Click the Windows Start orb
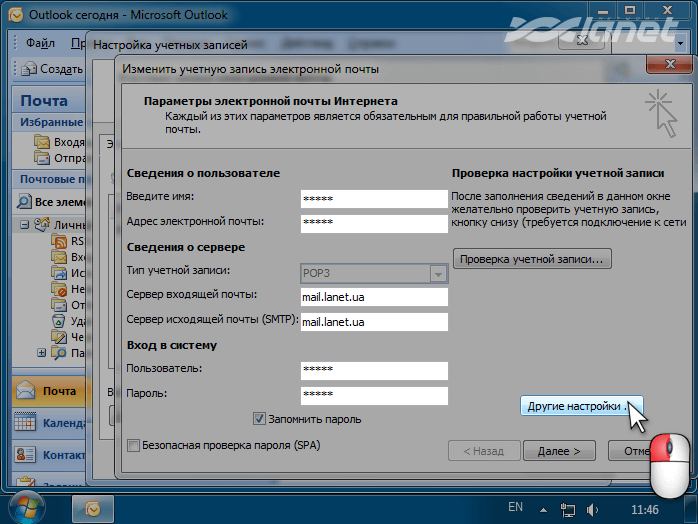 [x=24, y=507]
